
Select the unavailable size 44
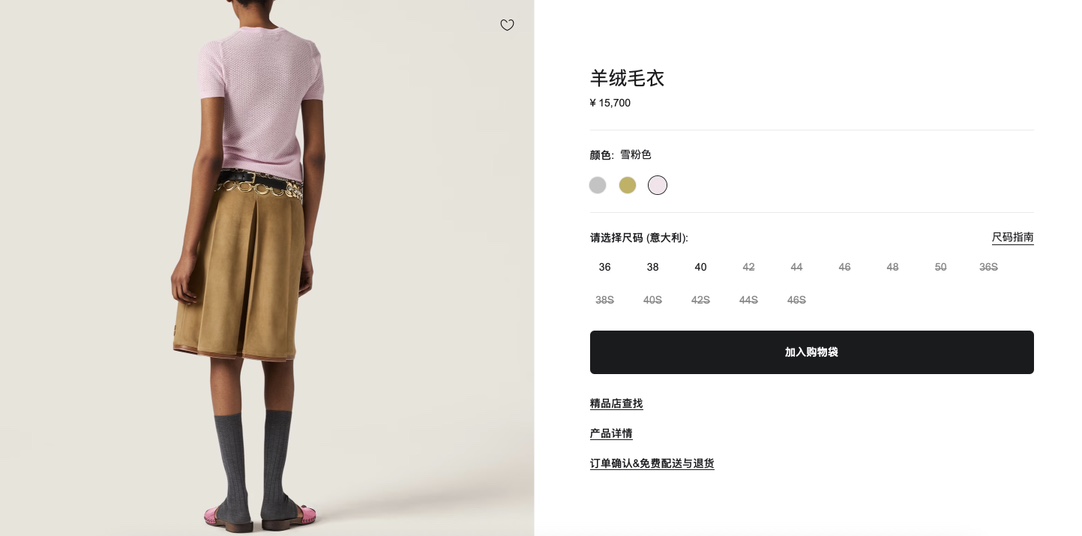tap(796, 267)
